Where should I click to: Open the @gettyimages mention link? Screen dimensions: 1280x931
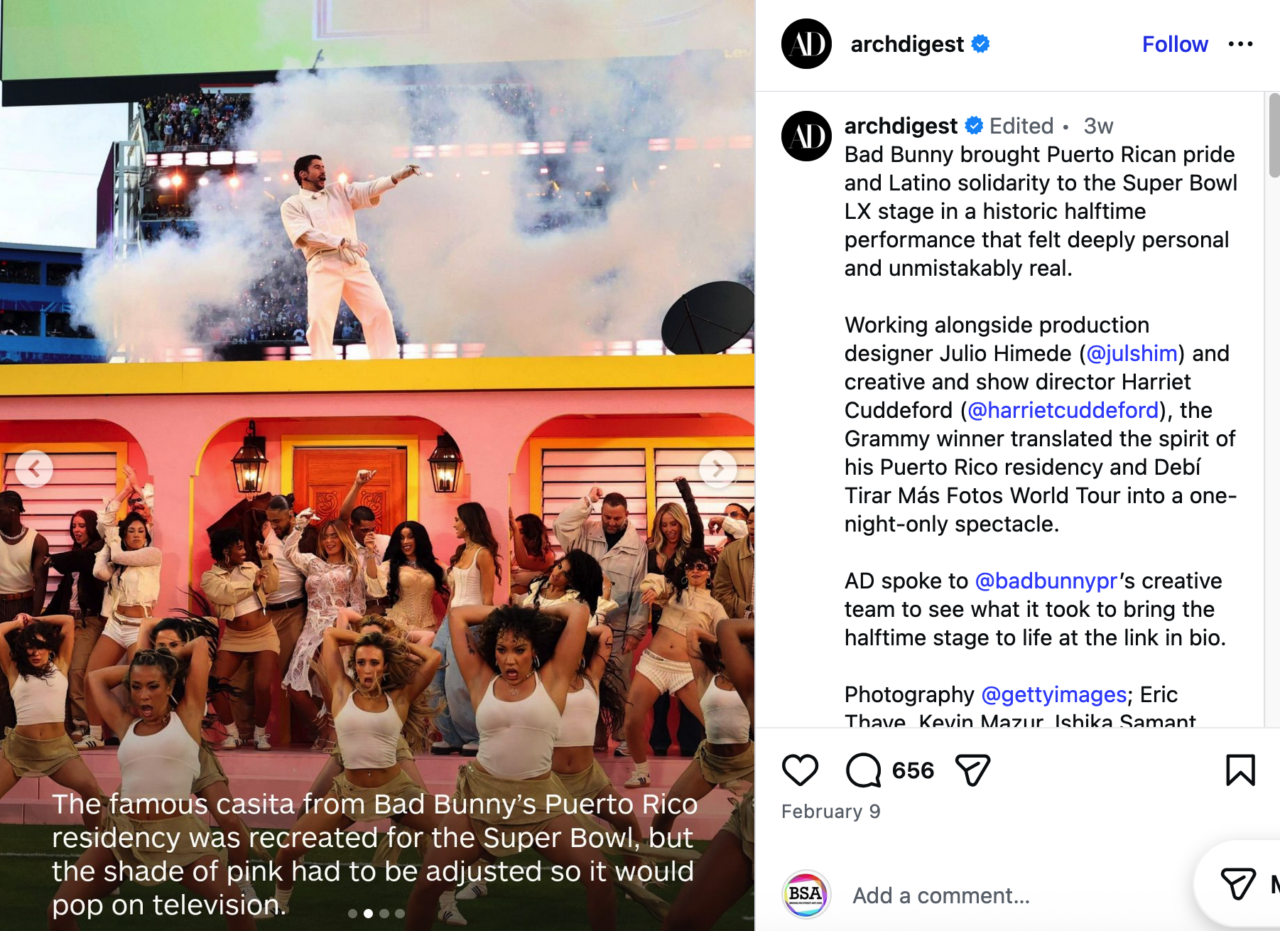coord(1053,694)
